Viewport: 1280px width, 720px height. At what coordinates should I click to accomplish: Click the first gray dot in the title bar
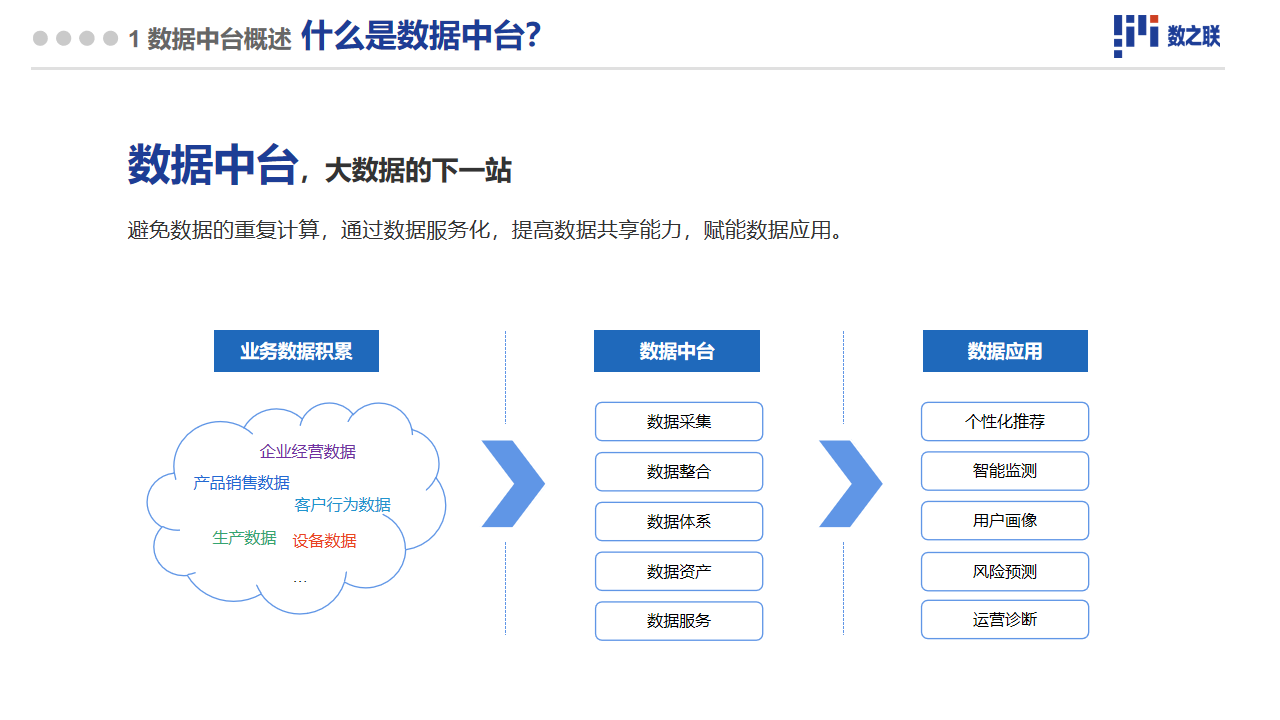coord(41,38)
